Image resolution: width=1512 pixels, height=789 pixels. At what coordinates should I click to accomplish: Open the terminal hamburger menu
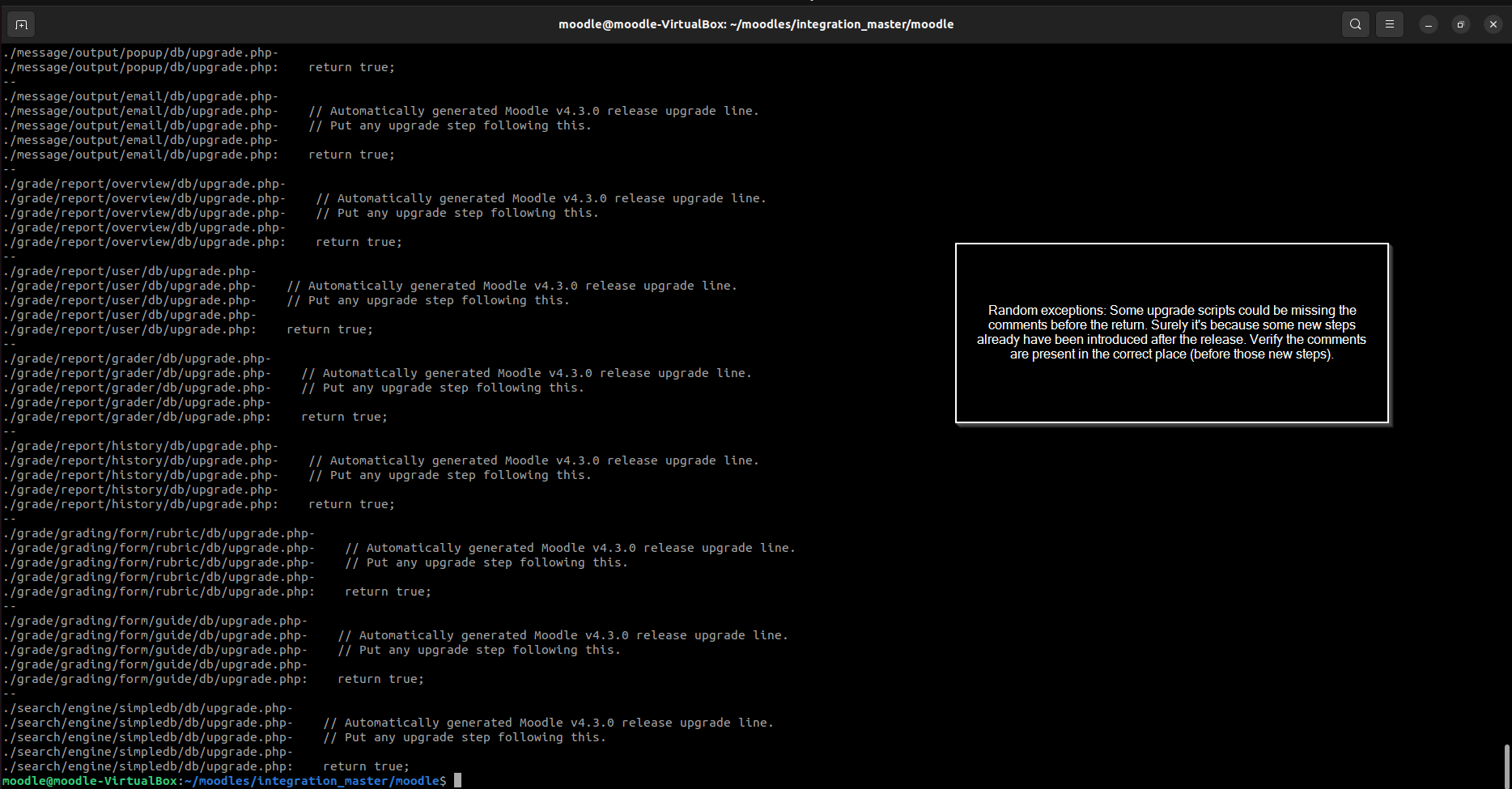[1390, 24]
